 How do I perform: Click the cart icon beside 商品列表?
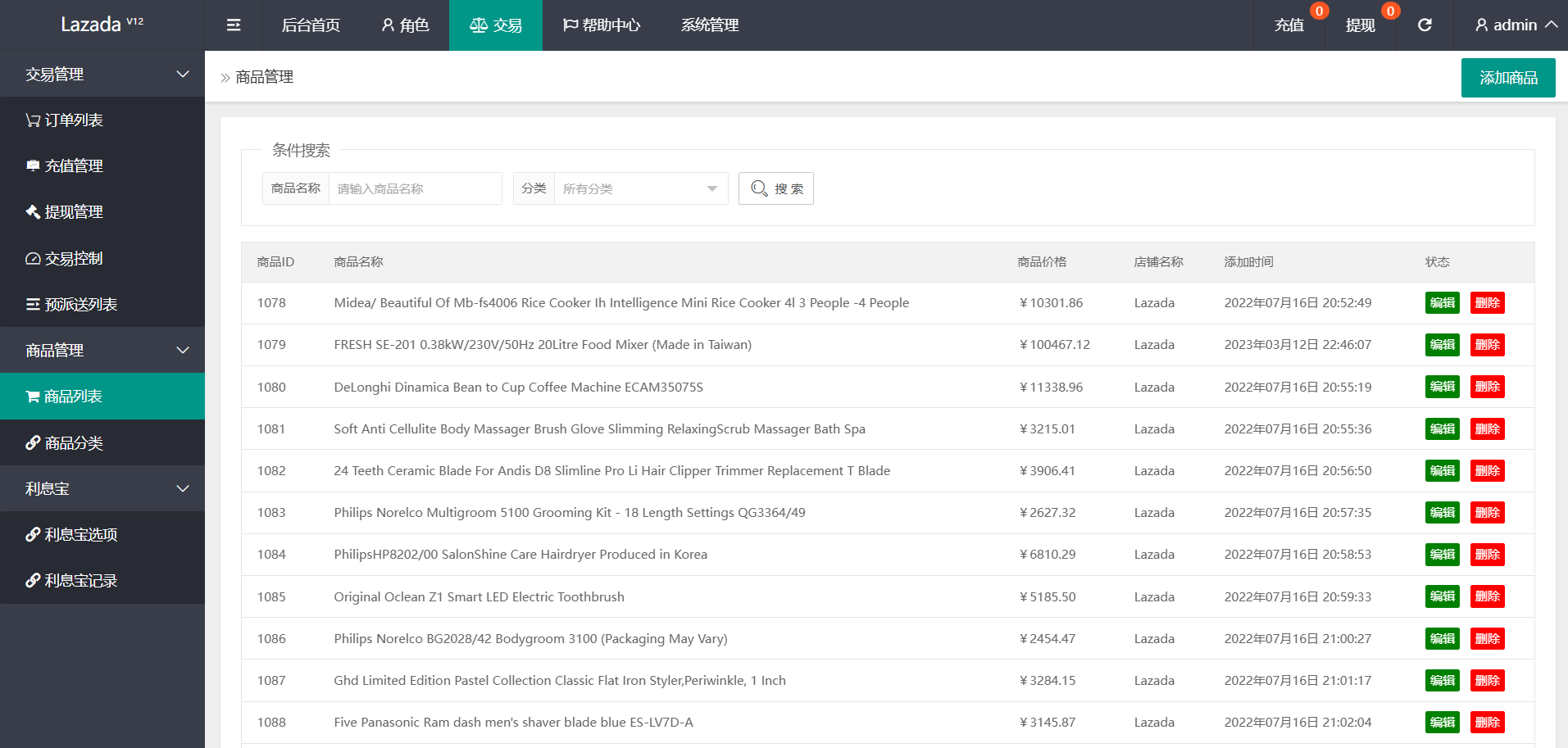[33, 397]
